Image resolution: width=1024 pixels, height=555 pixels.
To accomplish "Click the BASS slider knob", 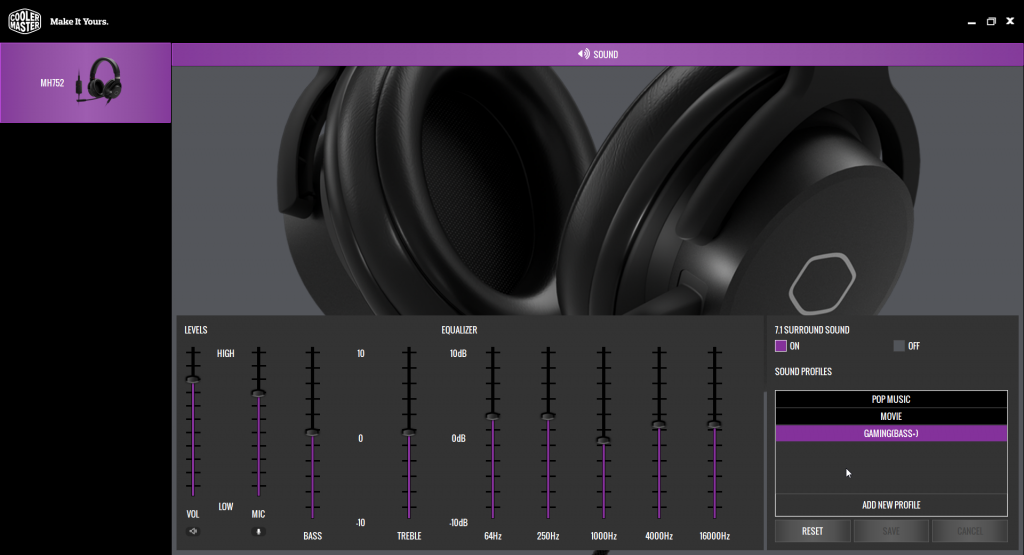I will (x=312, y=432).
